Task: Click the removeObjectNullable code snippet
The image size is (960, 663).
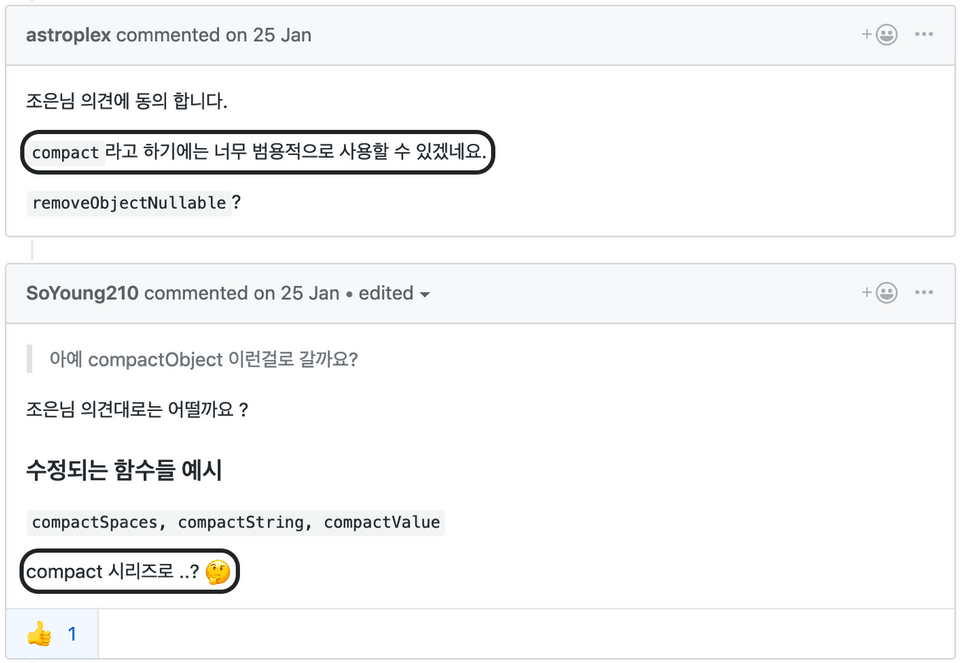Action: (129, 203)
